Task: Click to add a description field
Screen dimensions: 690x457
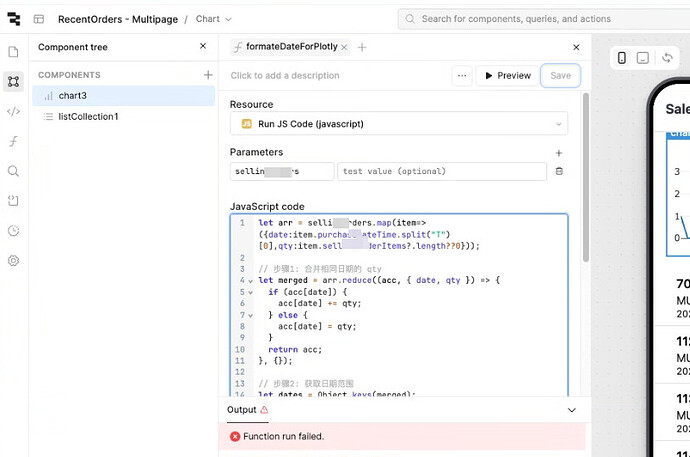Action: click(285, 76)
